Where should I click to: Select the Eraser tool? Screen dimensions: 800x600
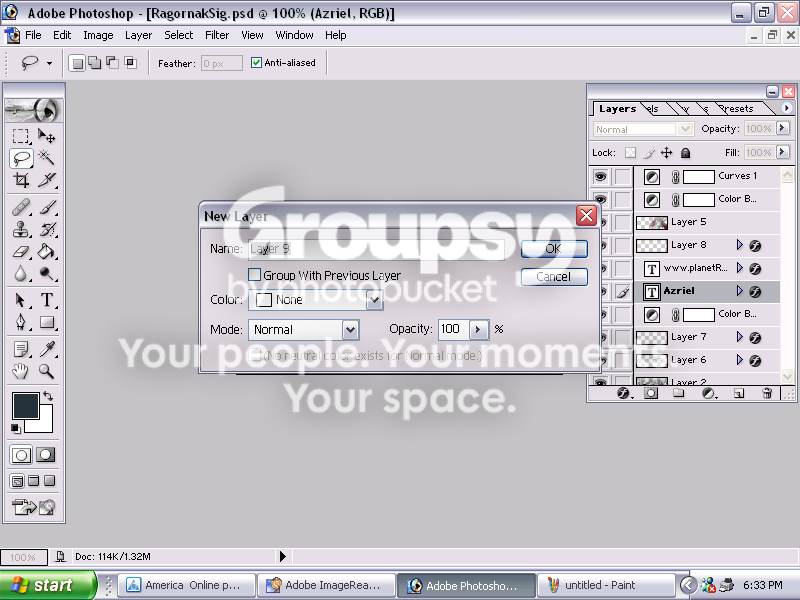coord(21,252)
